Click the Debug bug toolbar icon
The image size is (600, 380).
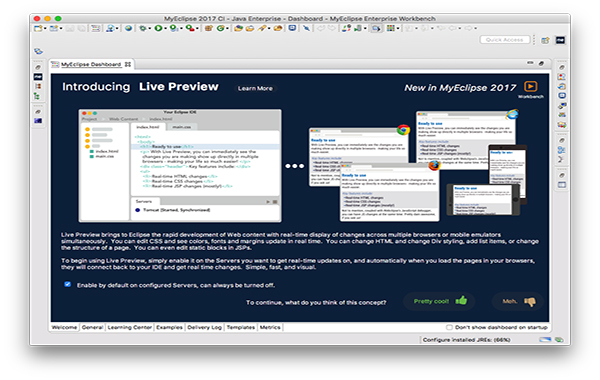pos(142,28)
